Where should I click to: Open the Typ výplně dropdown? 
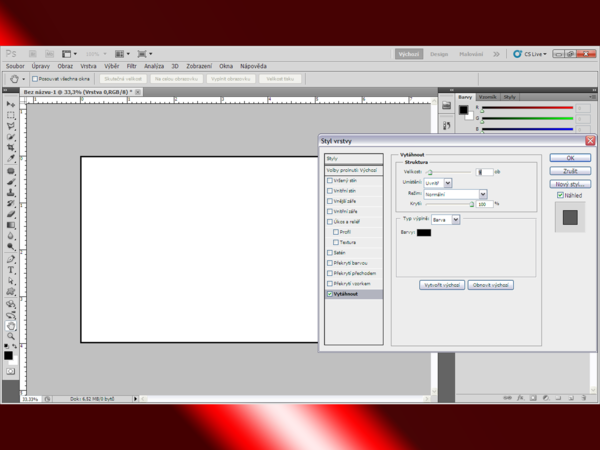click(446, 219)
